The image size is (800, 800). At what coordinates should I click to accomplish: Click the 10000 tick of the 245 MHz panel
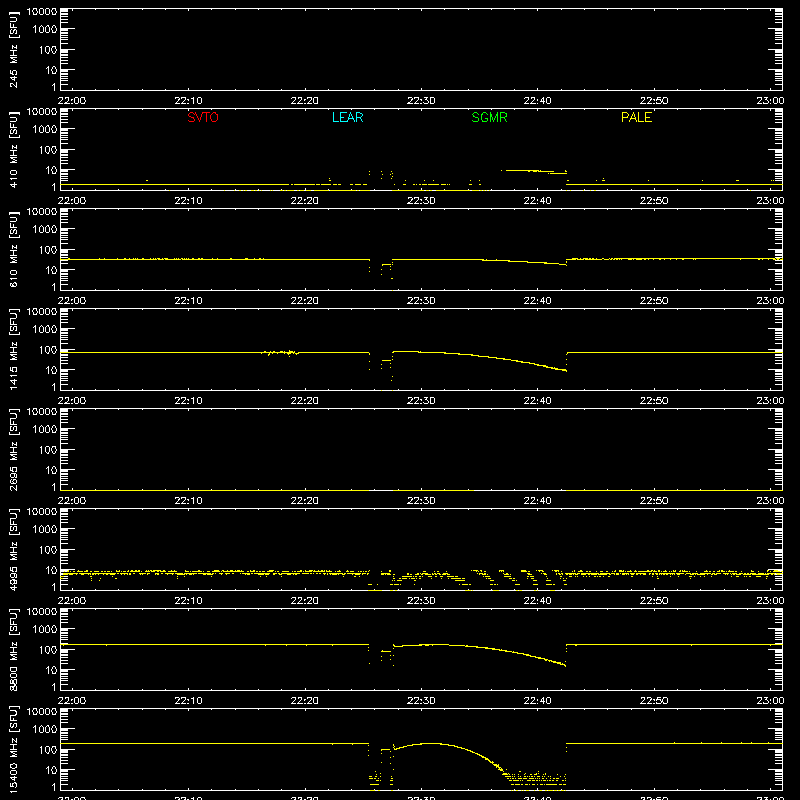tap(41, 11)
